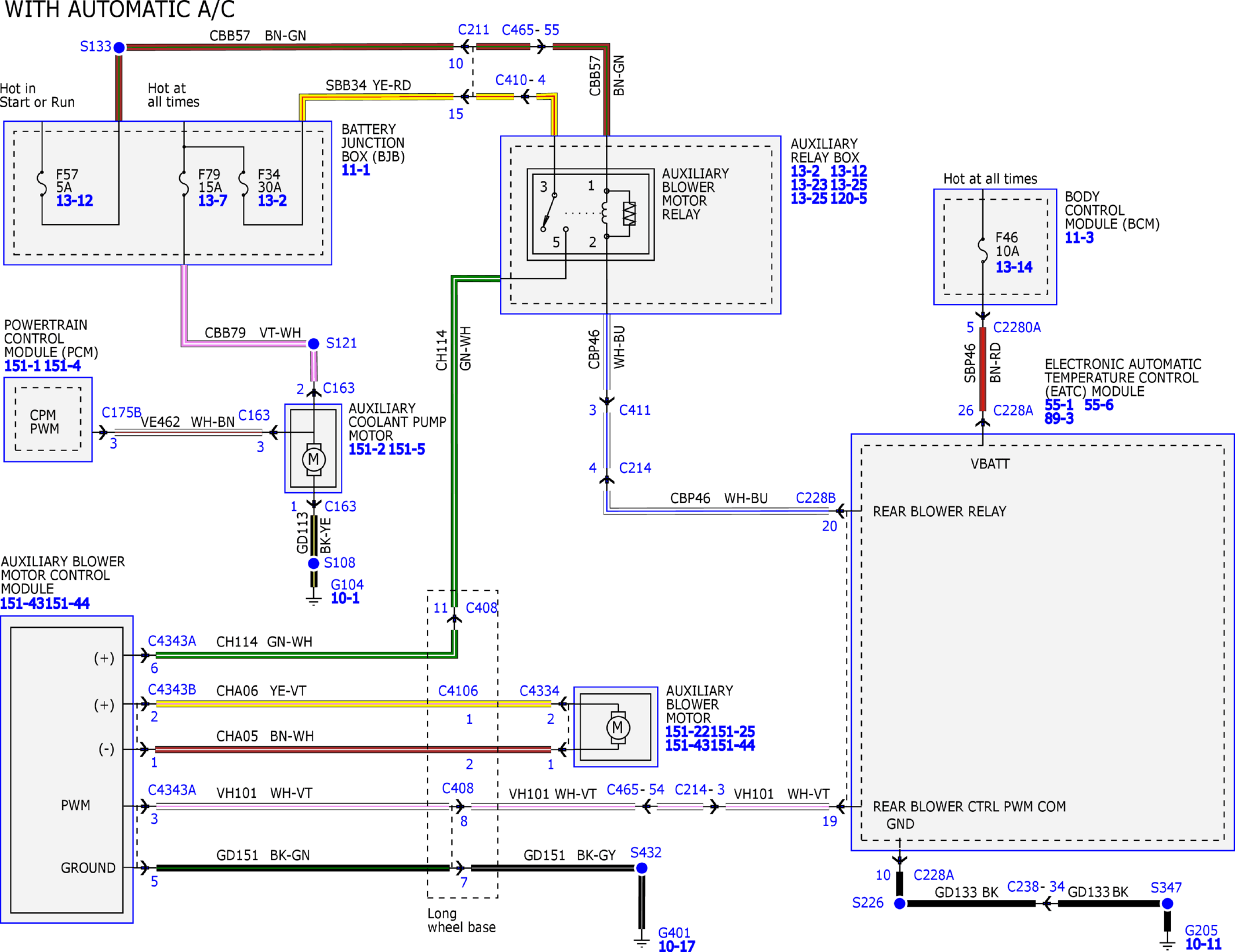Image resolution: width=1235 pixels, height=952 pixels.
Task: Click the 10-11 link at ground G205
Action: click(1203, 944)
